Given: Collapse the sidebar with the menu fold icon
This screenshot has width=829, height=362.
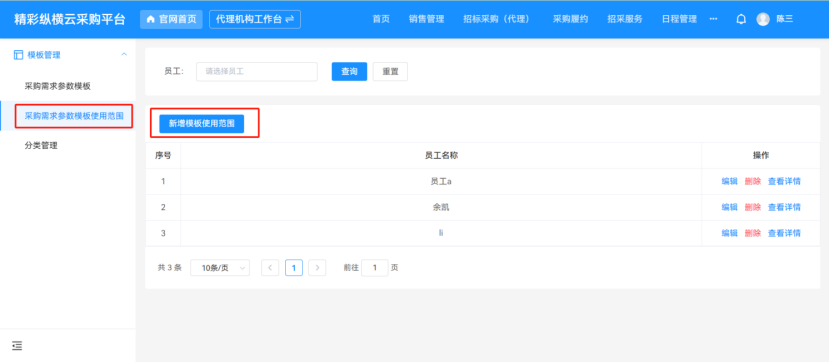Looking at the screenshot, I should pos(17,346).
